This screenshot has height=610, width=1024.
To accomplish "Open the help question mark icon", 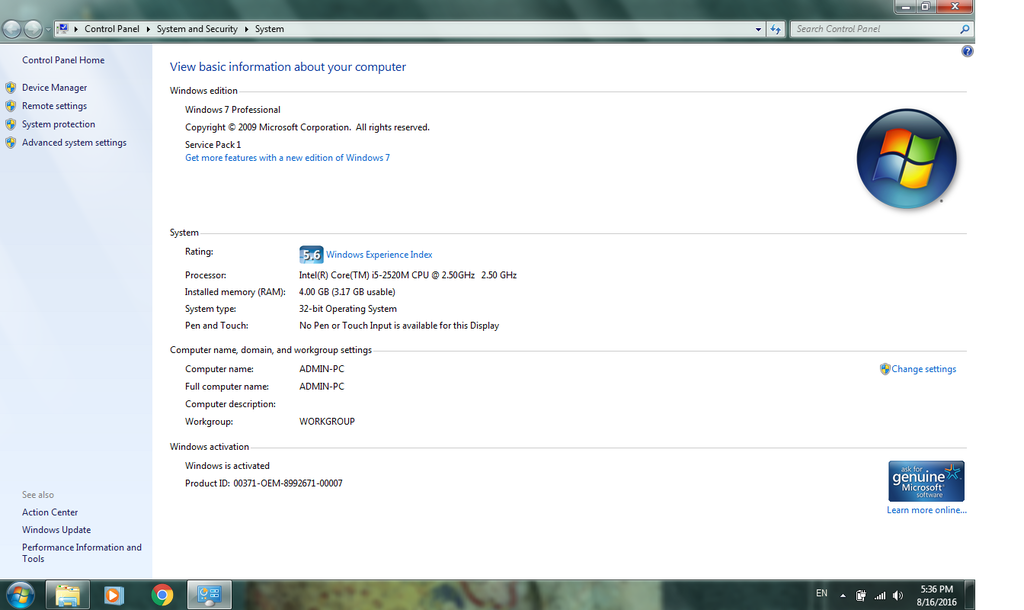I will coord(967,51).
